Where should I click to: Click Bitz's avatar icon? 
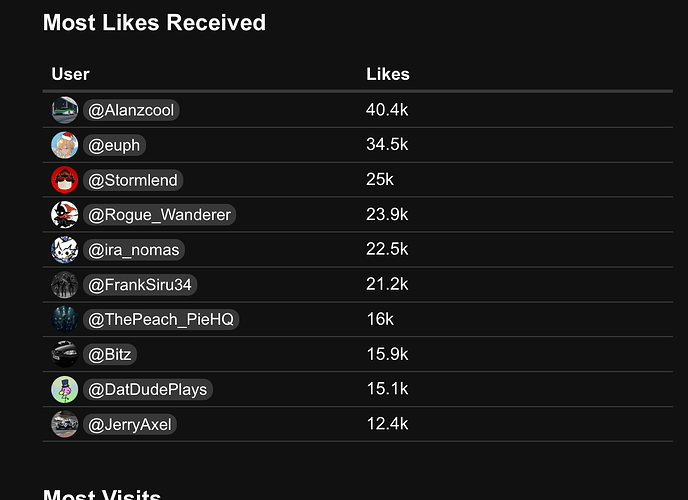pos(65,354)
